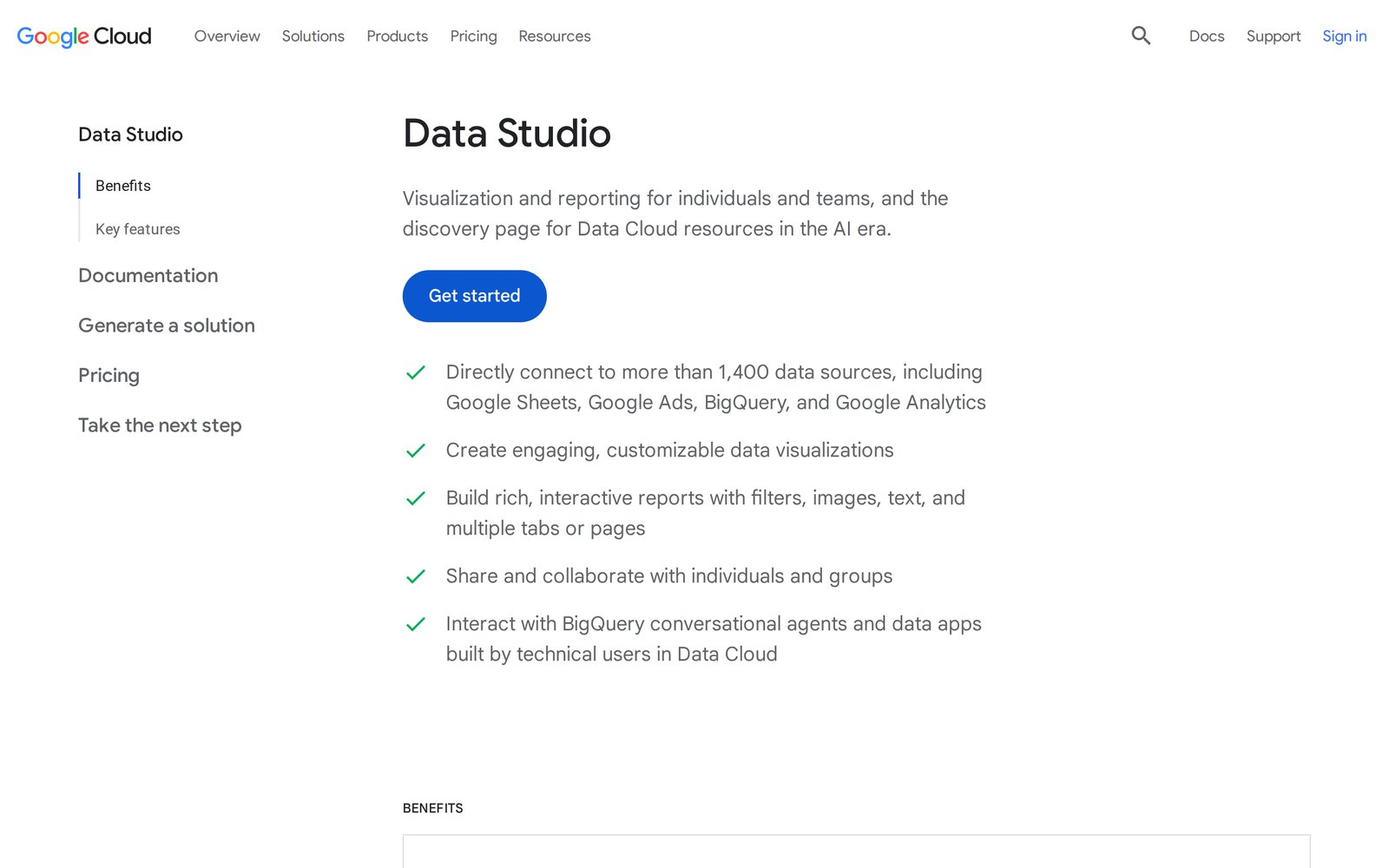Viewport: 1389px width, 868px height.
Task: Click the Google Cloud logo
Action: (84, 36)
